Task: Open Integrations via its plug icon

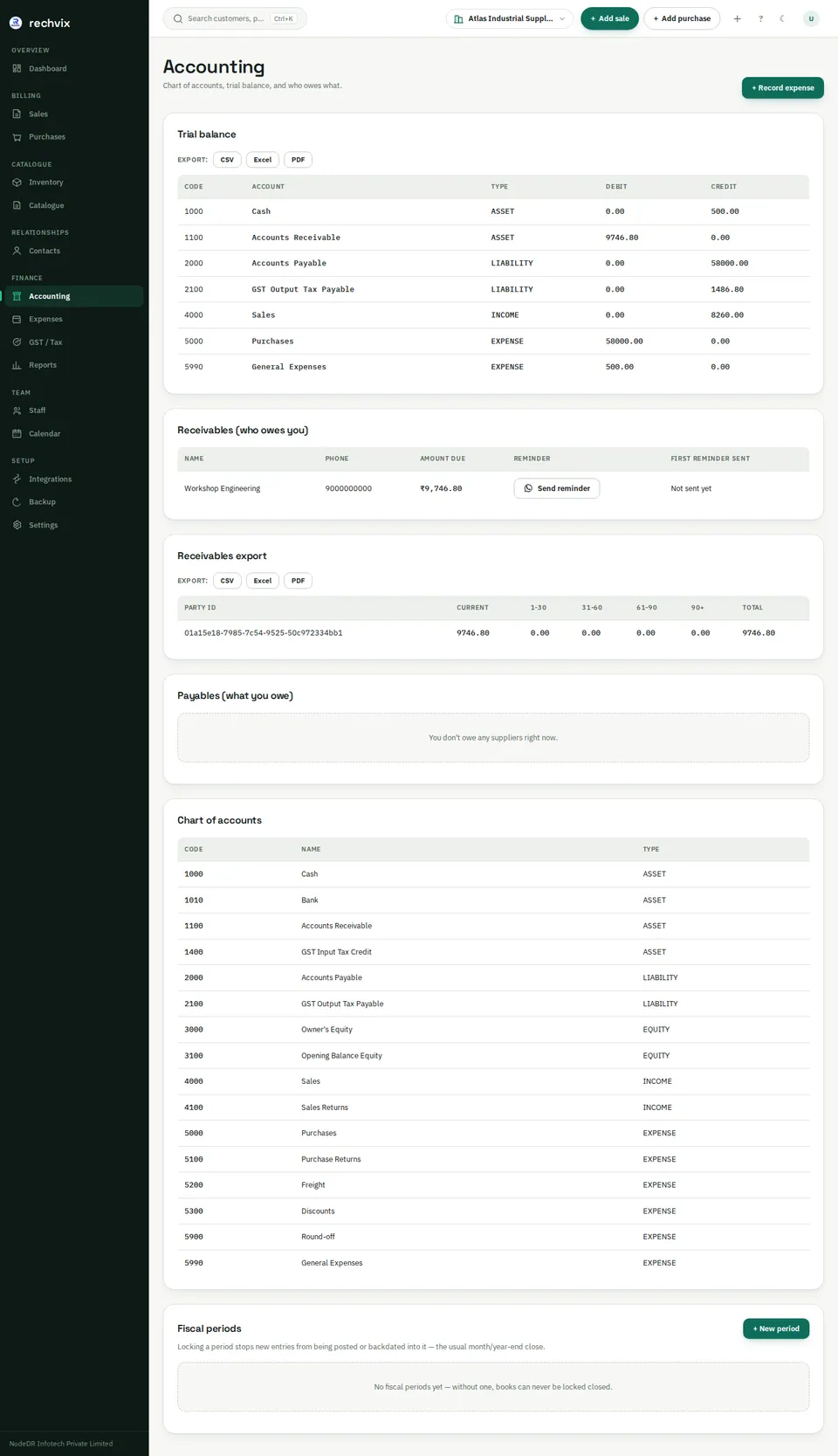Action: (x=17, y=479)
